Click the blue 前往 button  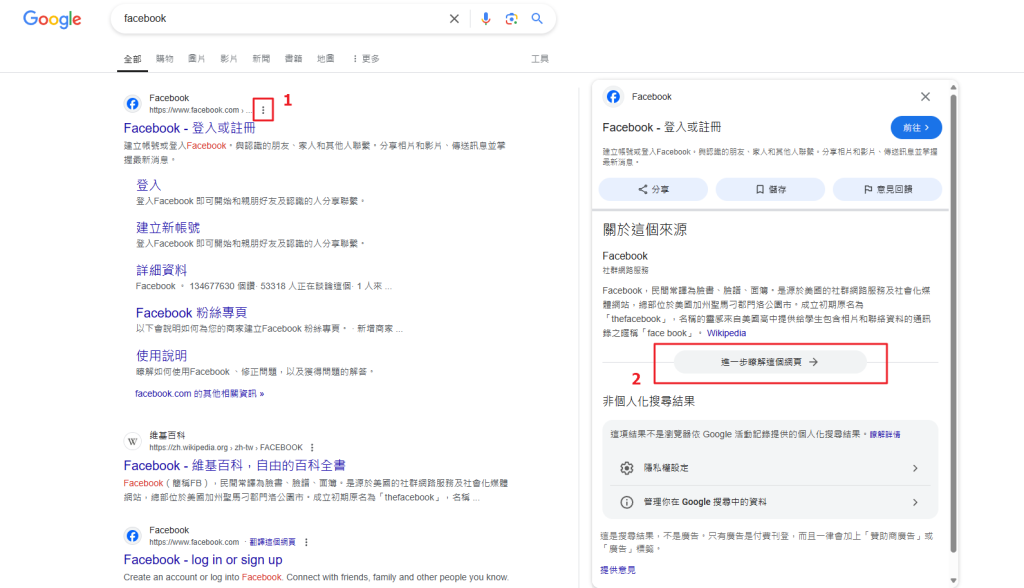915,127
